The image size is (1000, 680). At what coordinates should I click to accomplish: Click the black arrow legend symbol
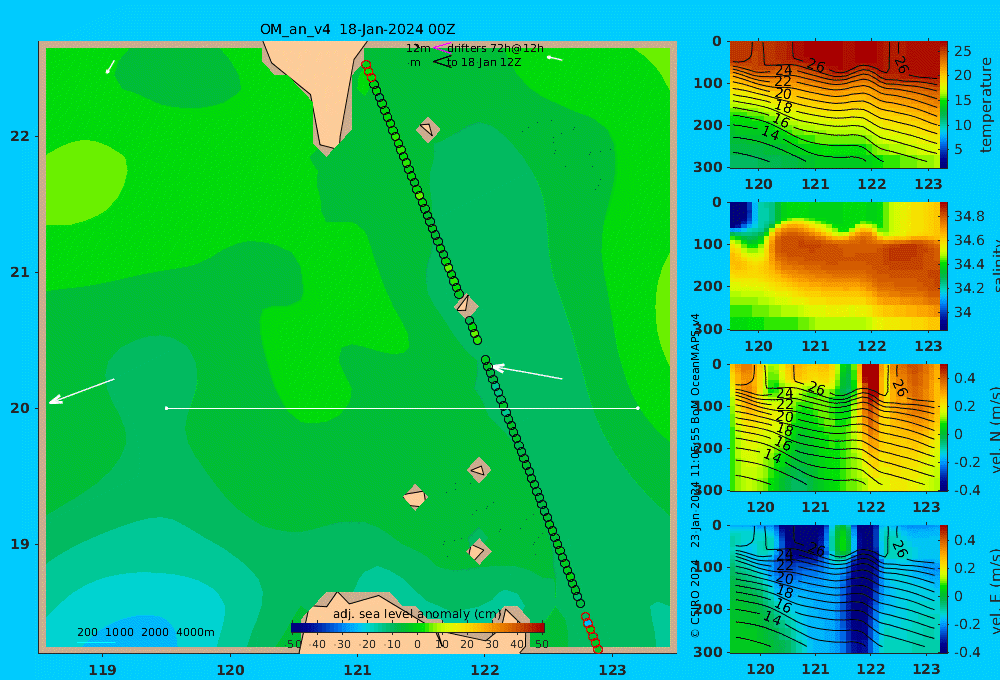click(441, 62)
